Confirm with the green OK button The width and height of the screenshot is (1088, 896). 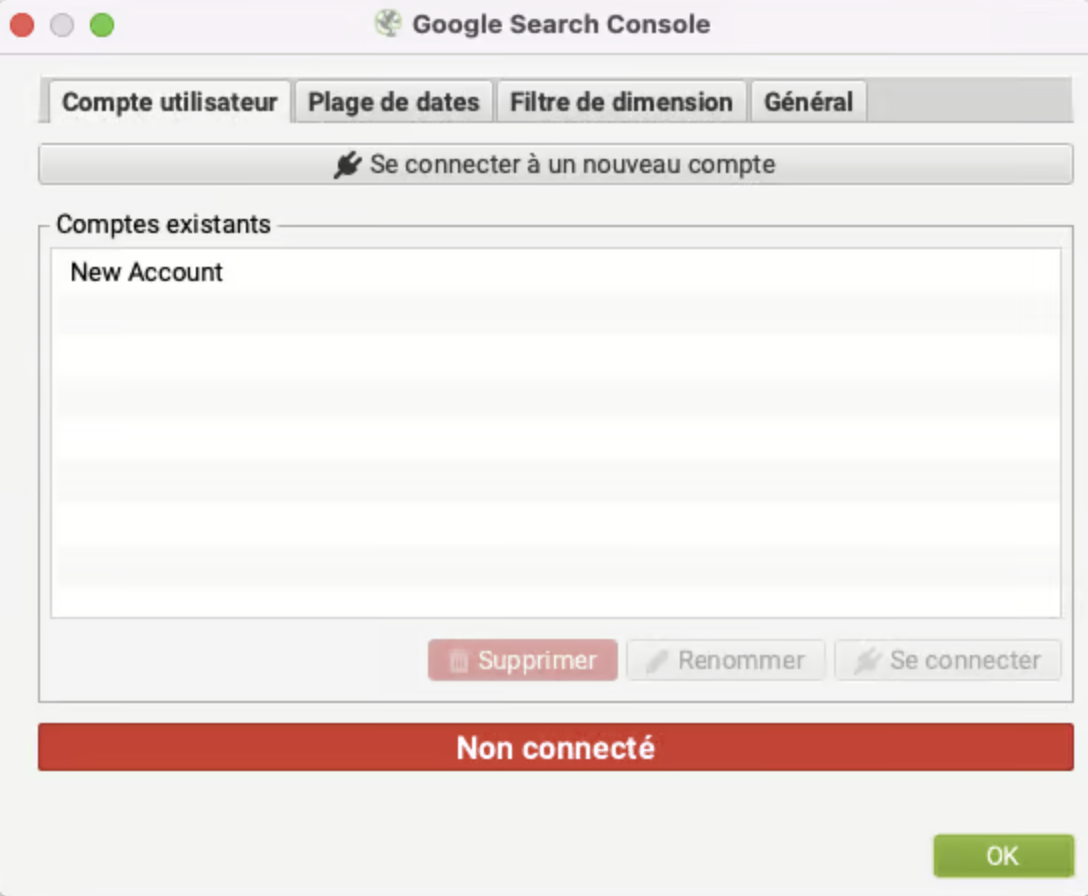[1003, 856]
